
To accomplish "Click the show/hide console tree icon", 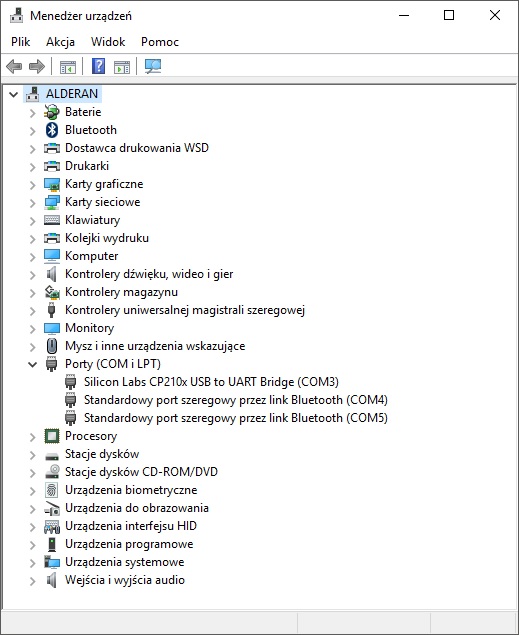I will [x=68, y=67].
